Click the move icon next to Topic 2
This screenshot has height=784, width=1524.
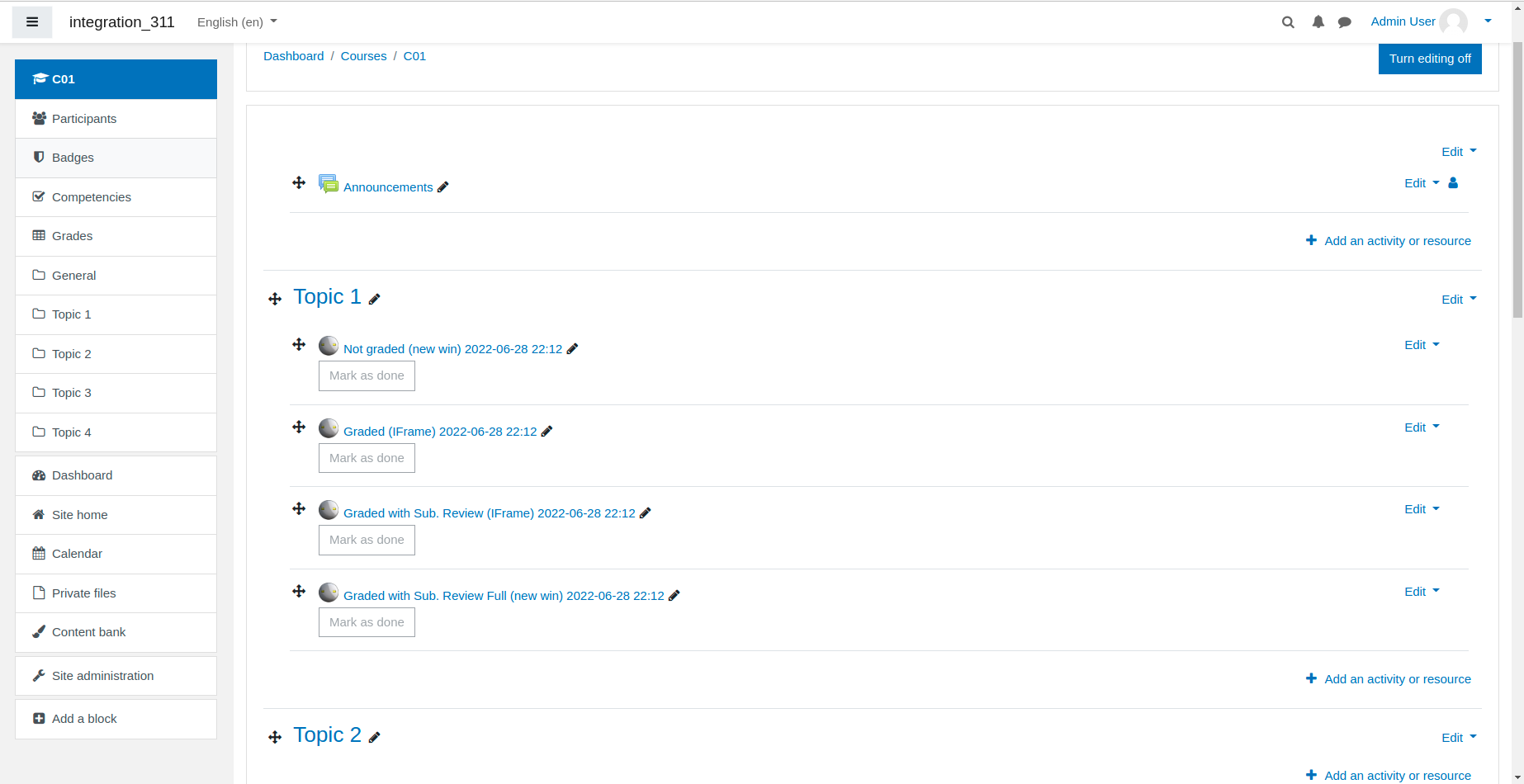[275, 737]
